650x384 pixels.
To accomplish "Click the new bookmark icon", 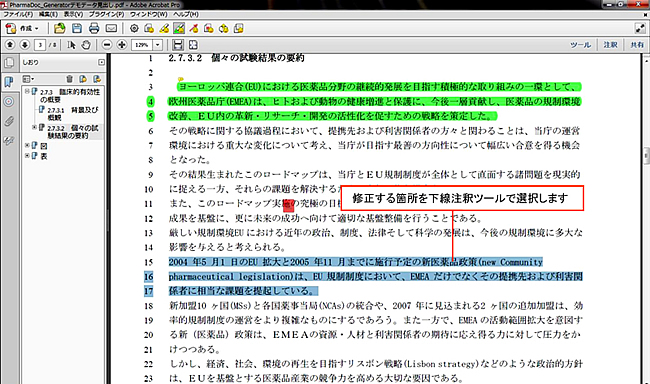I will click(83, 79).
